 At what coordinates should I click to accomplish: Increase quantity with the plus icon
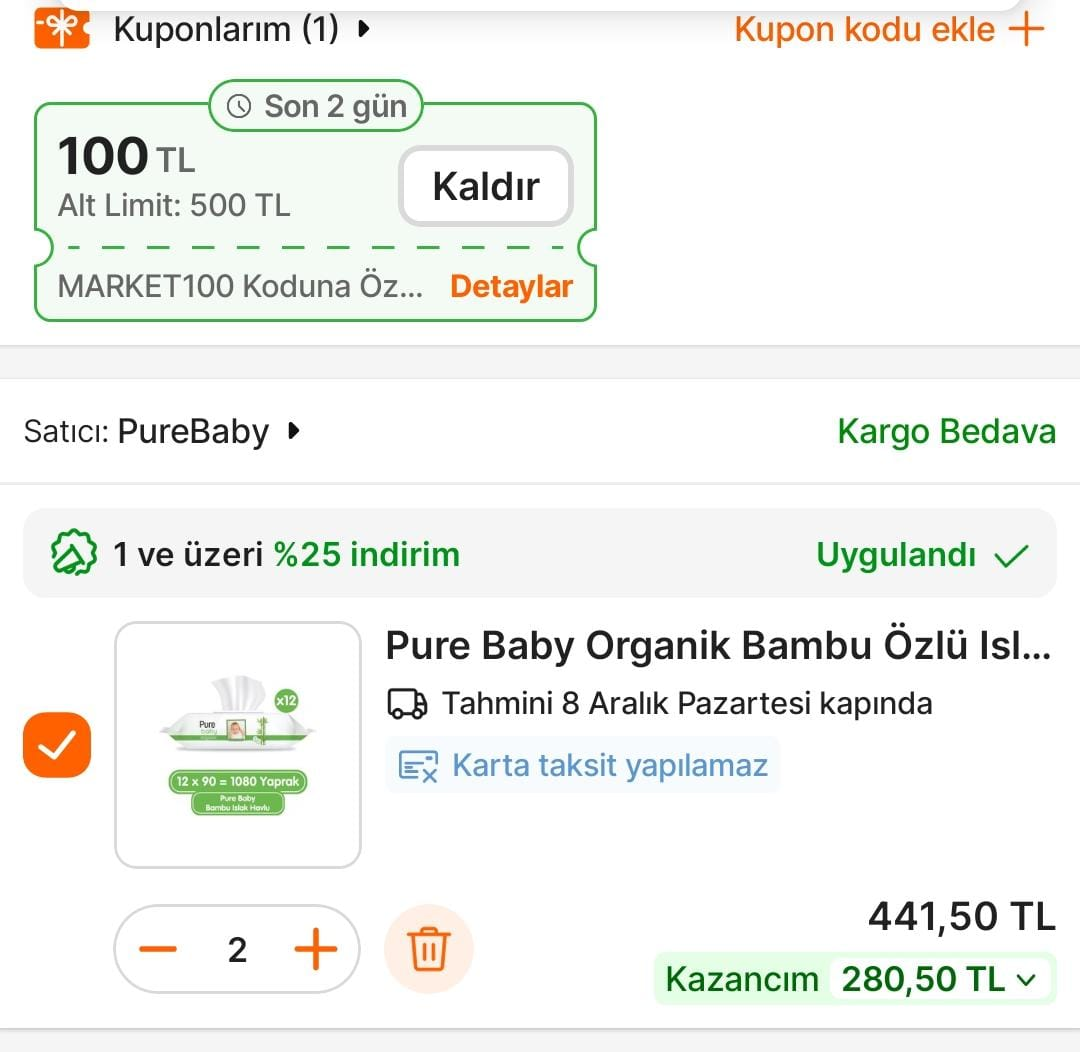(x=316, y=948)
